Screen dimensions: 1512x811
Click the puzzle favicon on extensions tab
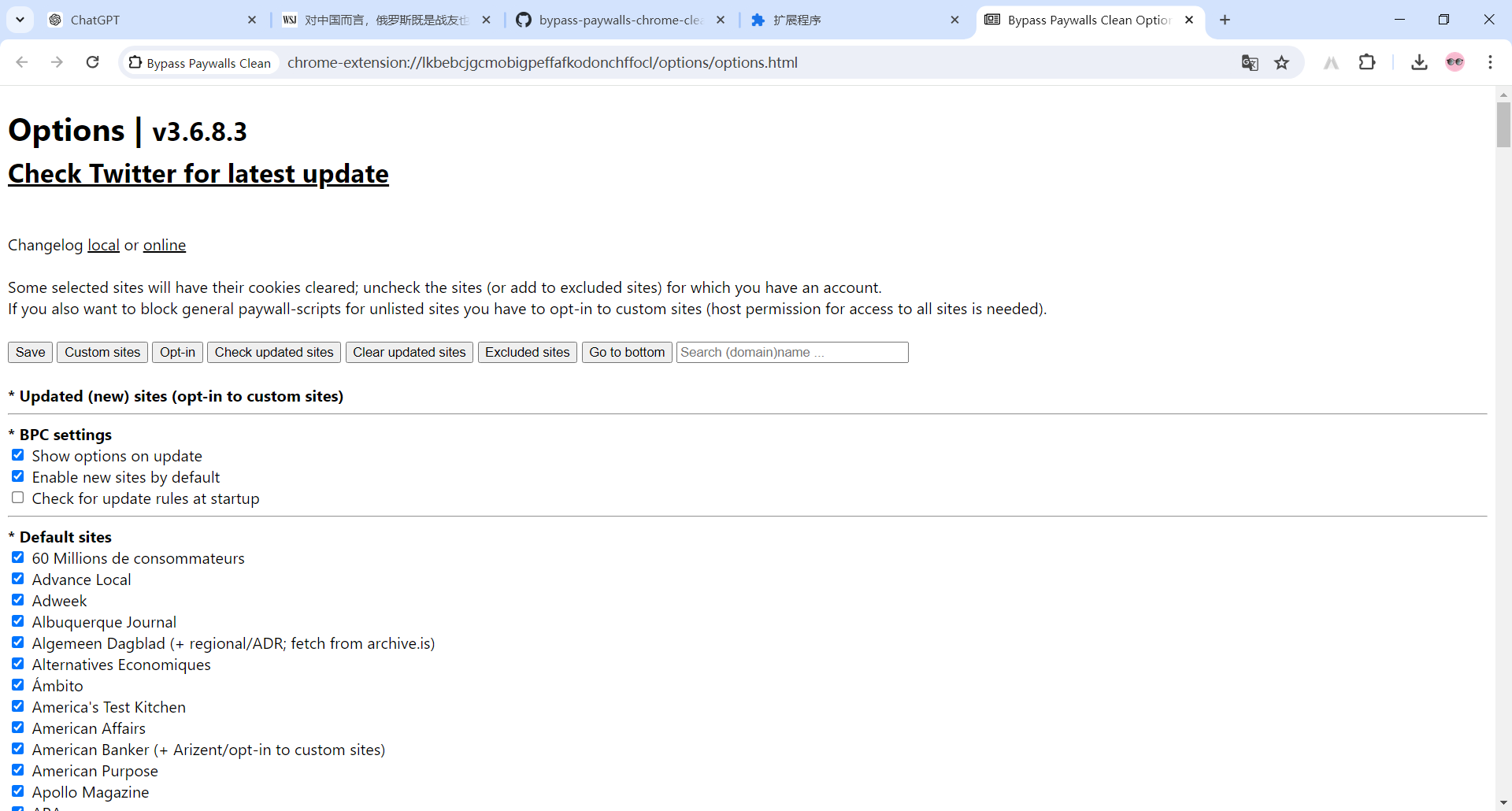click(x=758, y=20)
